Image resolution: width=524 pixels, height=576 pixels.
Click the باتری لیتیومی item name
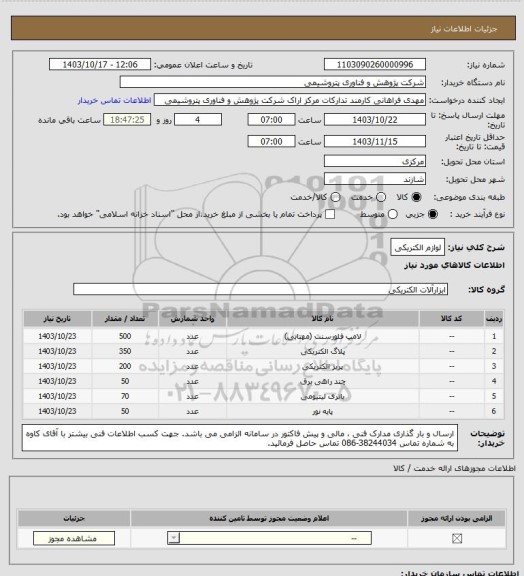(323, 397)
